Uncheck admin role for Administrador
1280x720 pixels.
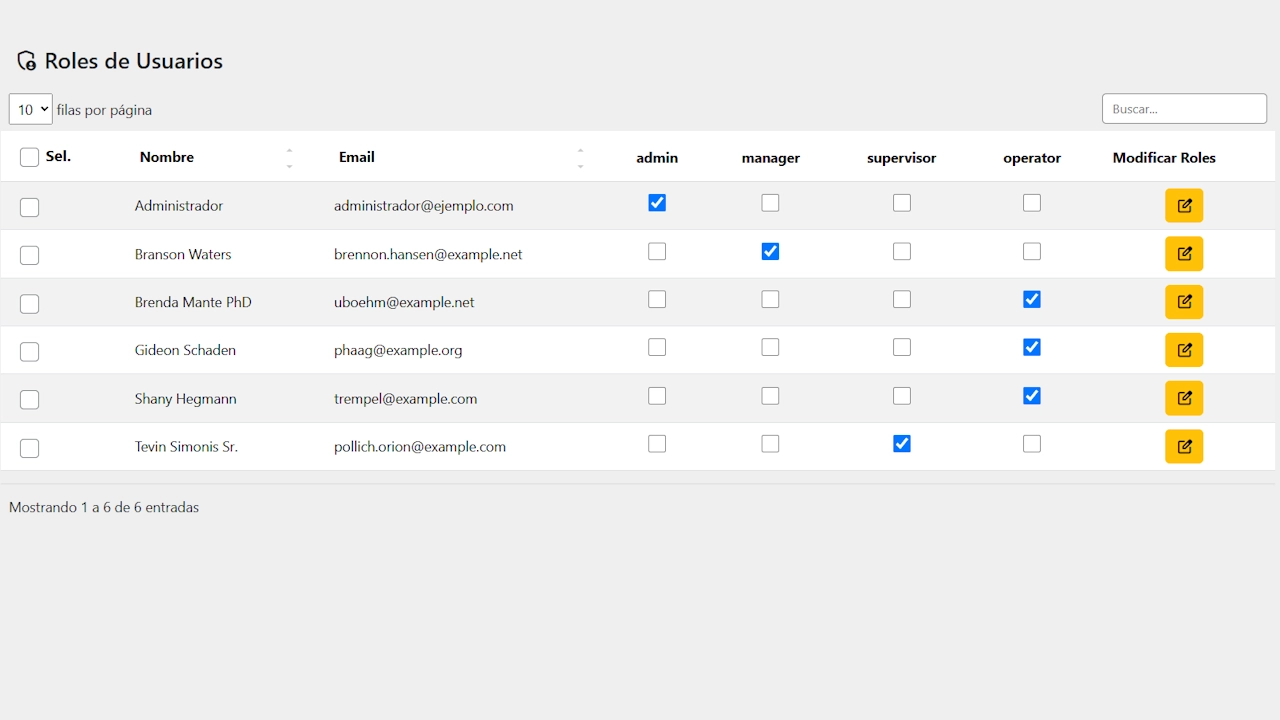pyautogui.click(x=657, y=203)
